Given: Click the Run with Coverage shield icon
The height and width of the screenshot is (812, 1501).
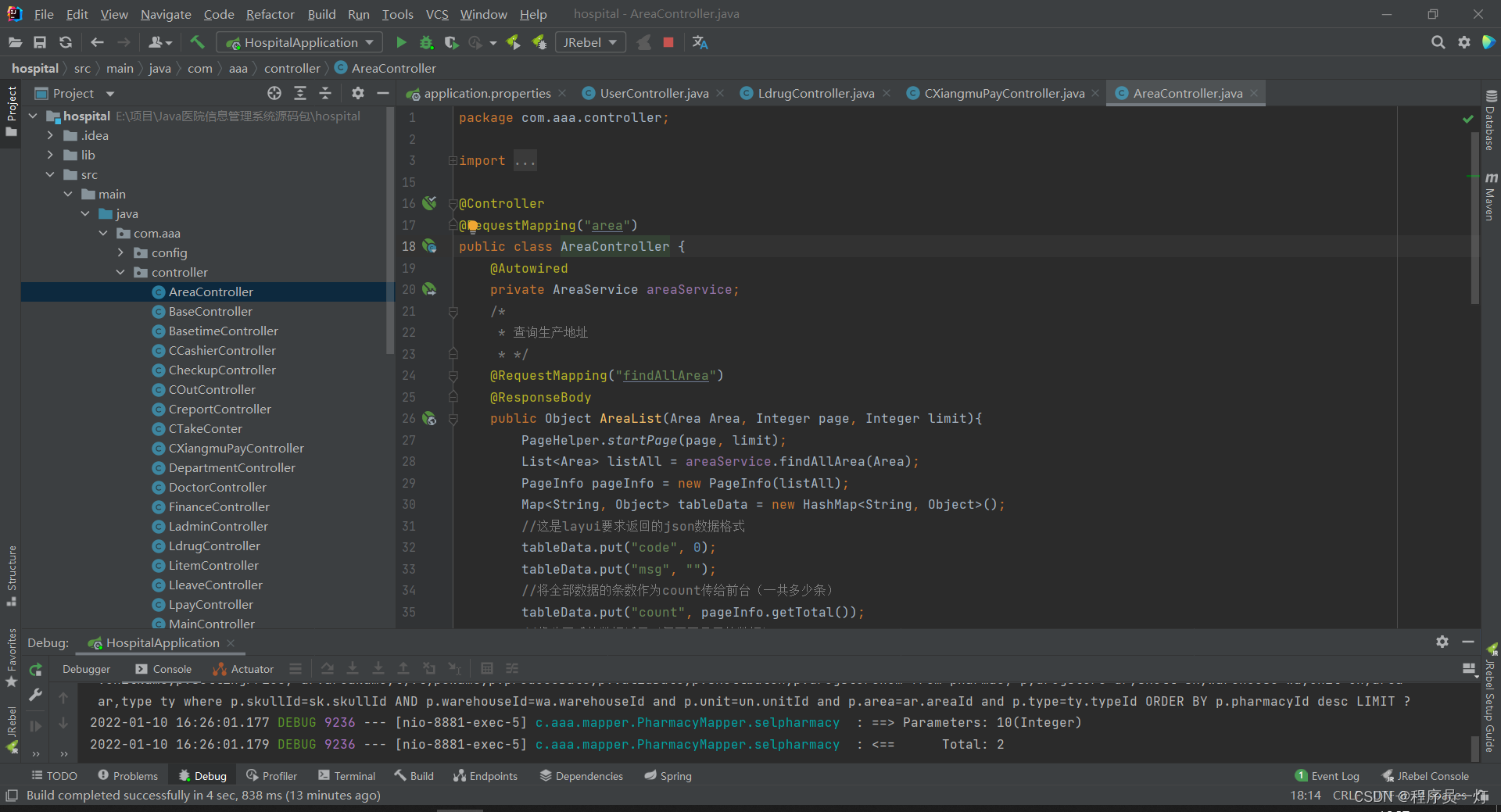Looking at the screenshot, I should [451, 42].
